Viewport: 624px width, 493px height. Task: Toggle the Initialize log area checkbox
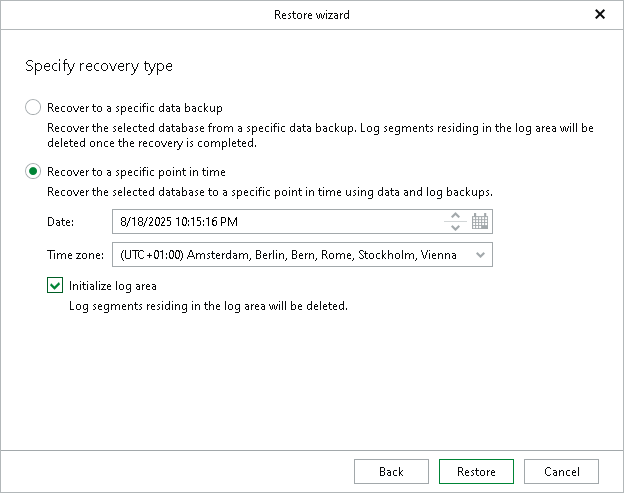(x=55, y=286)
